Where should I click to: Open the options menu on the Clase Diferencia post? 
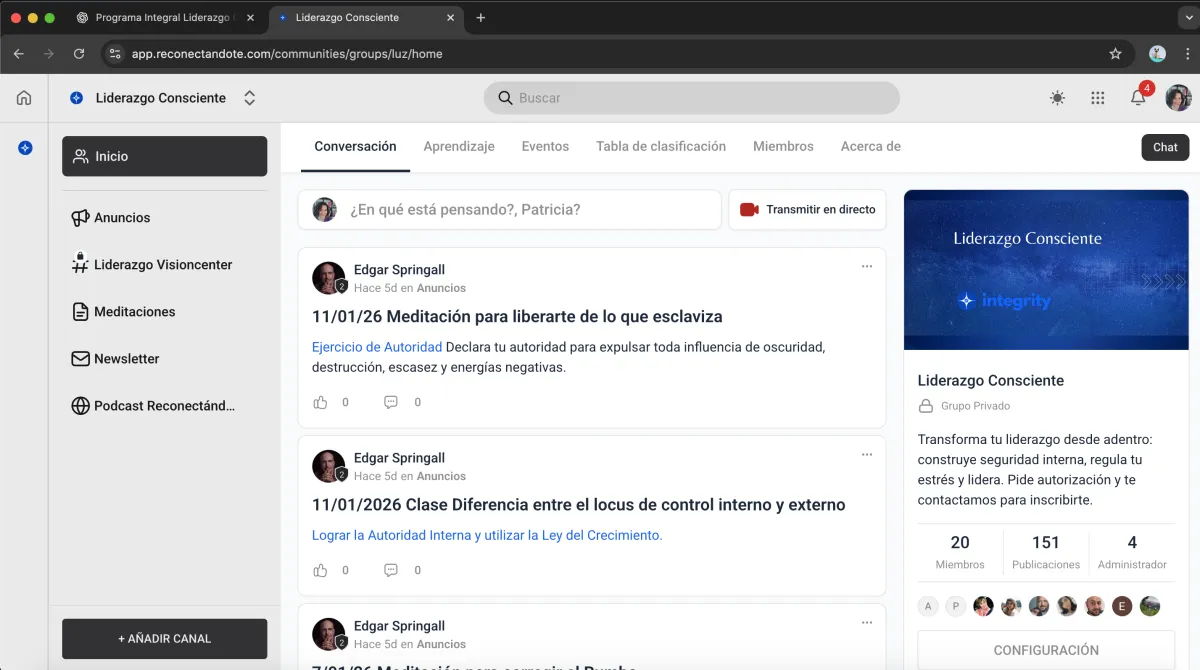point(867,454)
